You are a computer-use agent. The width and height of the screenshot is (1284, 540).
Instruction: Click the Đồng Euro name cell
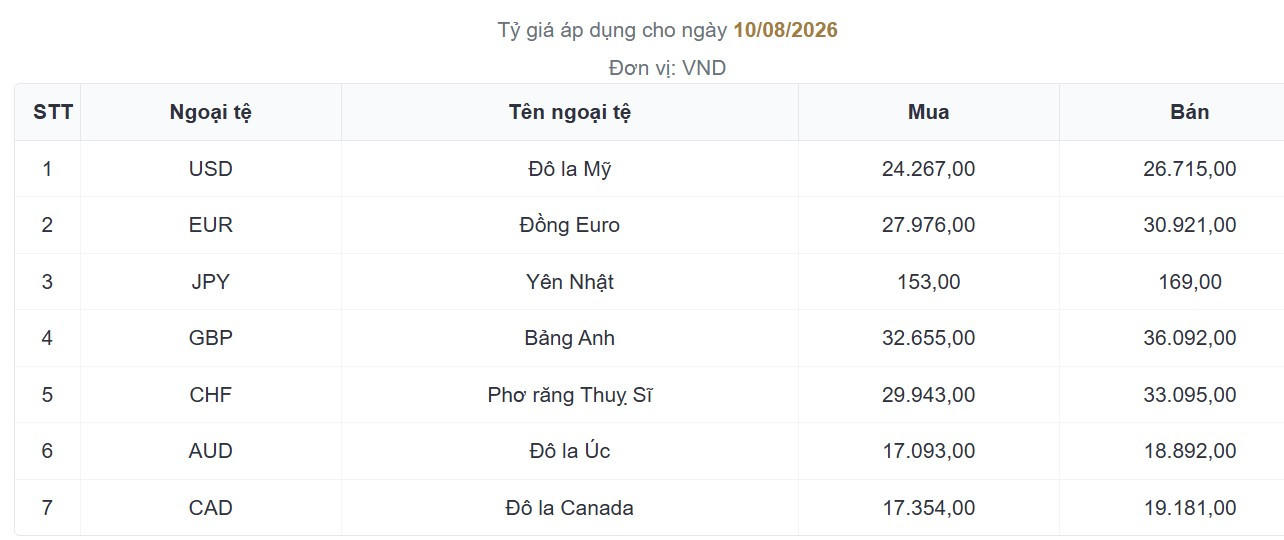(570, 225)
